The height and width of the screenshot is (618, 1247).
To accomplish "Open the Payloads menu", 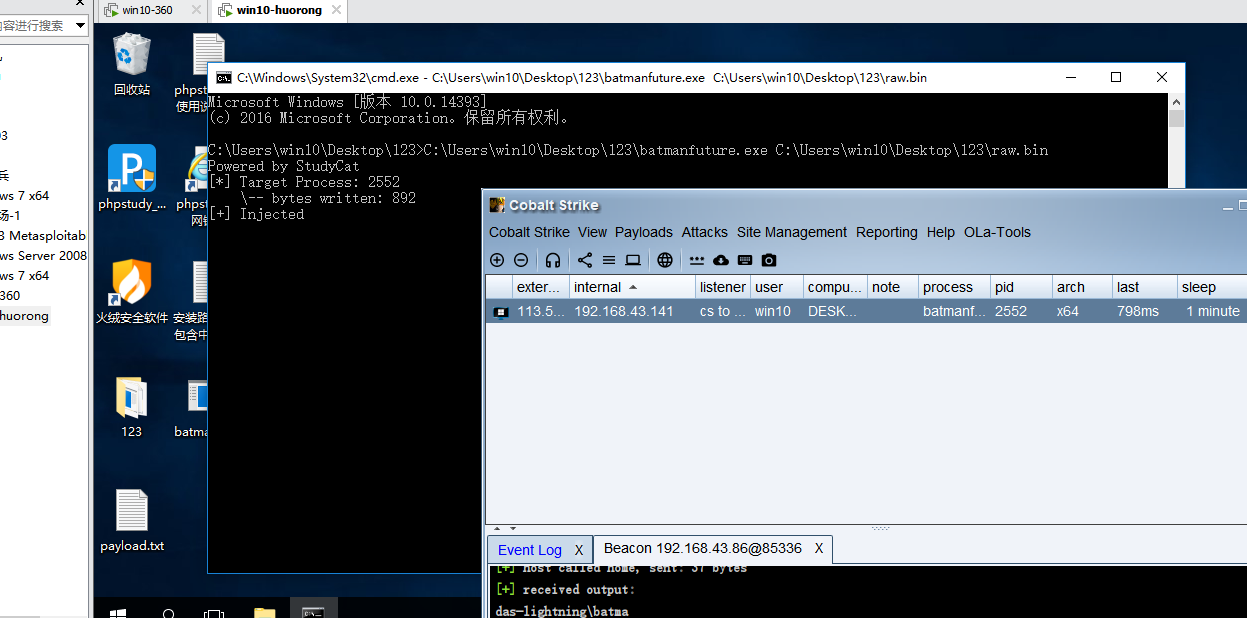I will click(x=644, y=232).
